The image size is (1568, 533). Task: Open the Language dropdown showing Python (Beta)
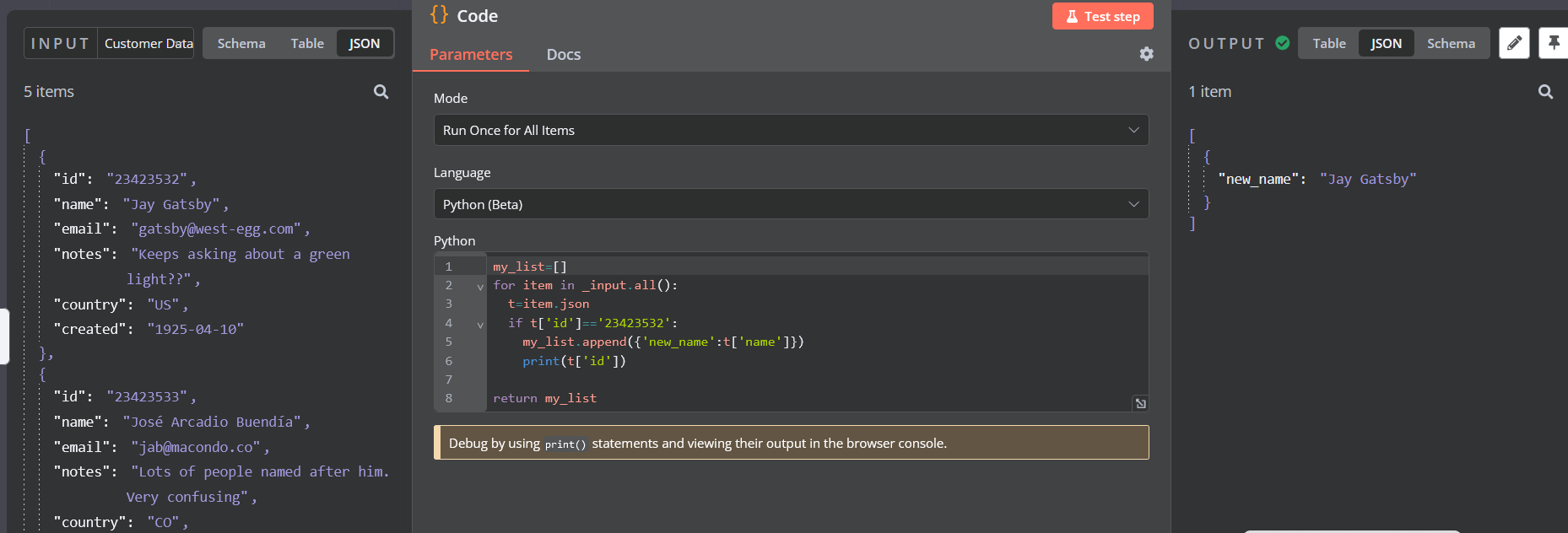coord(791,204)
